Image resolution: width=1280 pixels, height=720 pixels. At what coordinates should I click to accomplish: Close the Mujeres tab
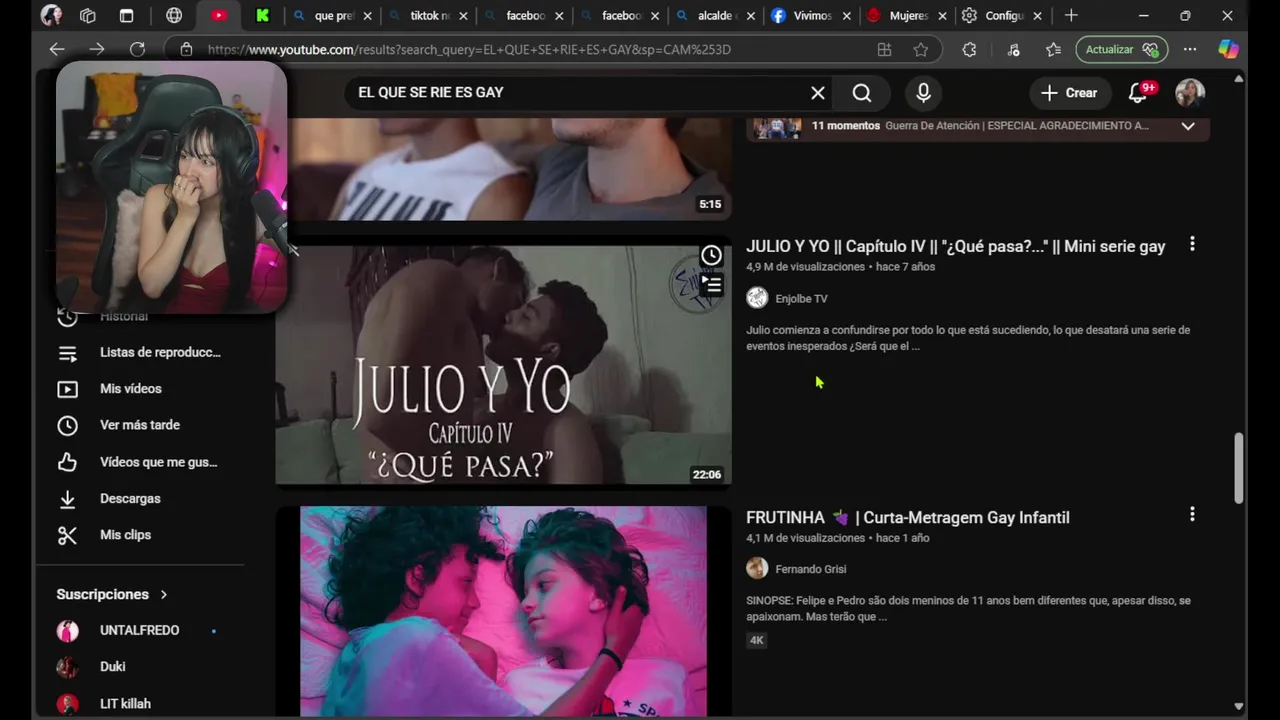click(x=942, y=16)
